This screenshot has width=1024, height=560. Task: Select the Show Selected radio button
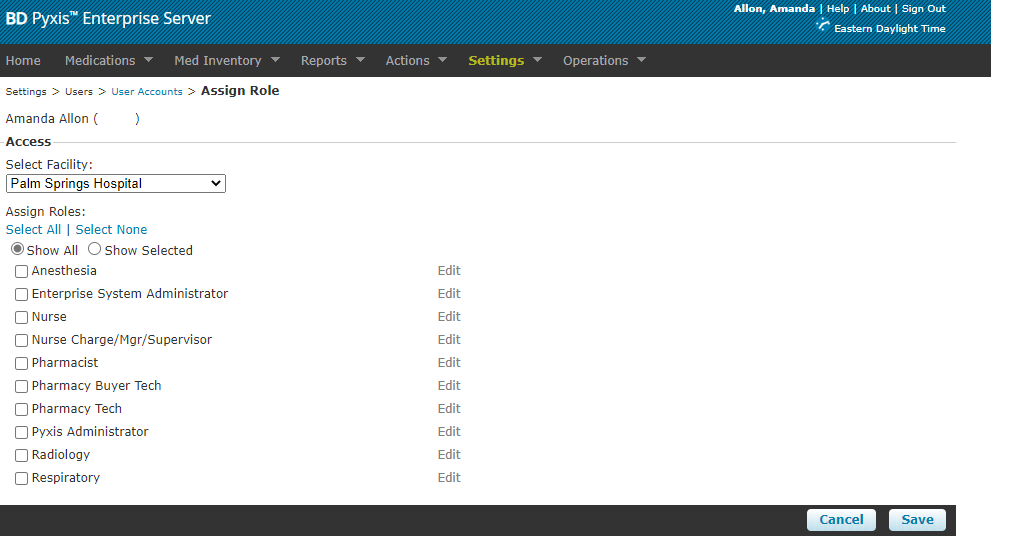pyautogui.click(x=95, y=250)
